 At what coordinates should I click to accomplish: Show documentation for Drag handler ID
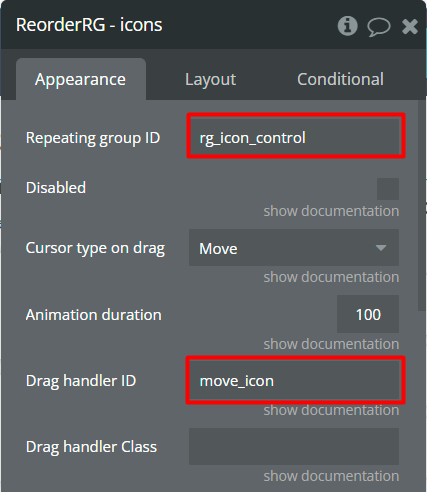331,410
